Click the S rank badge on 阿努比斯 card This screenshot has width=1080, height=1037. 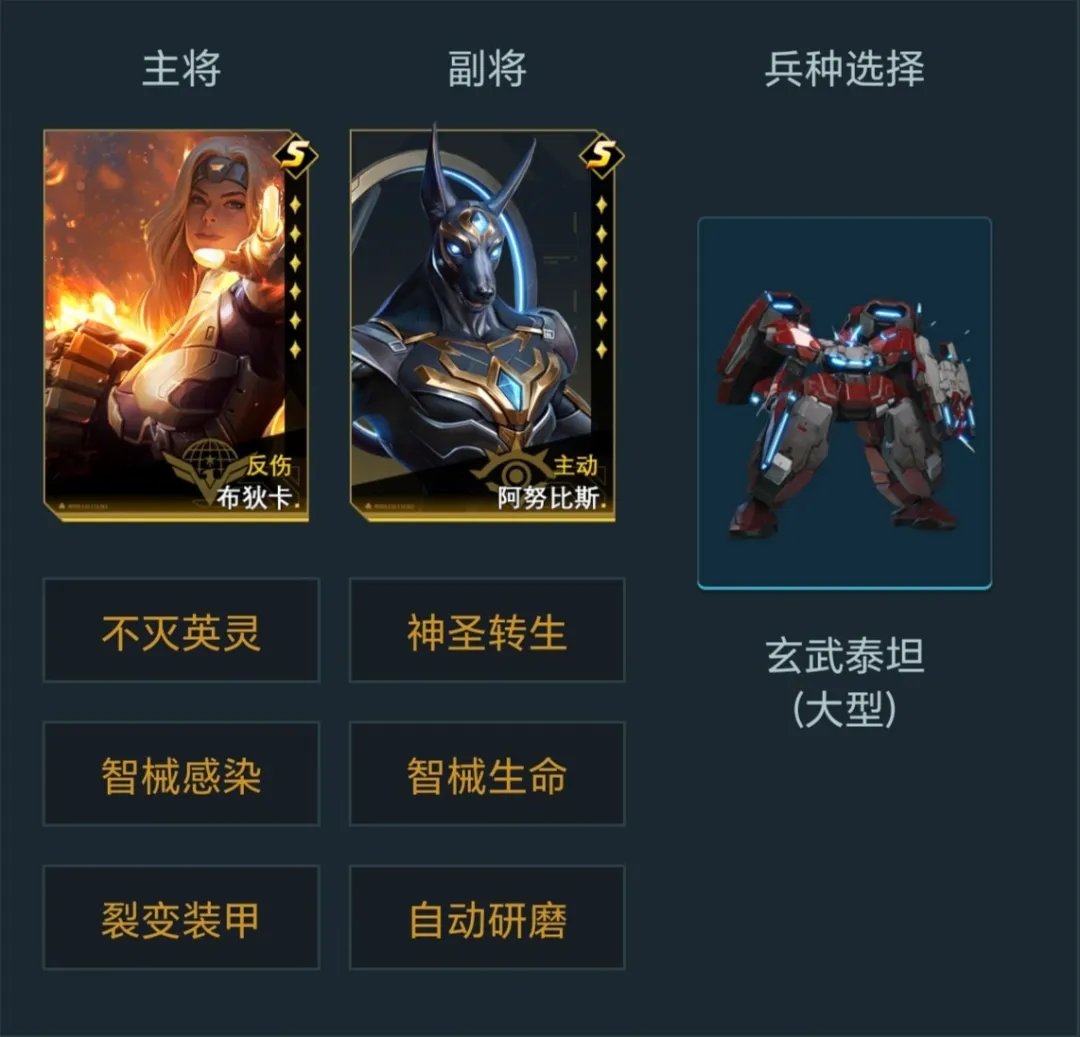(x=602, y=156)
